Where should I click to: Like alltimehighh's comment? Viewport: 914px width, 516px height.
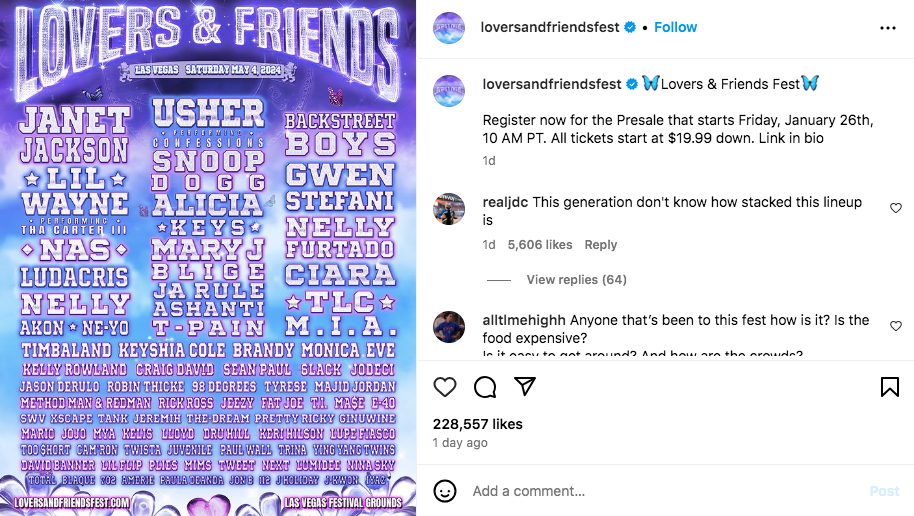[895, 326]
